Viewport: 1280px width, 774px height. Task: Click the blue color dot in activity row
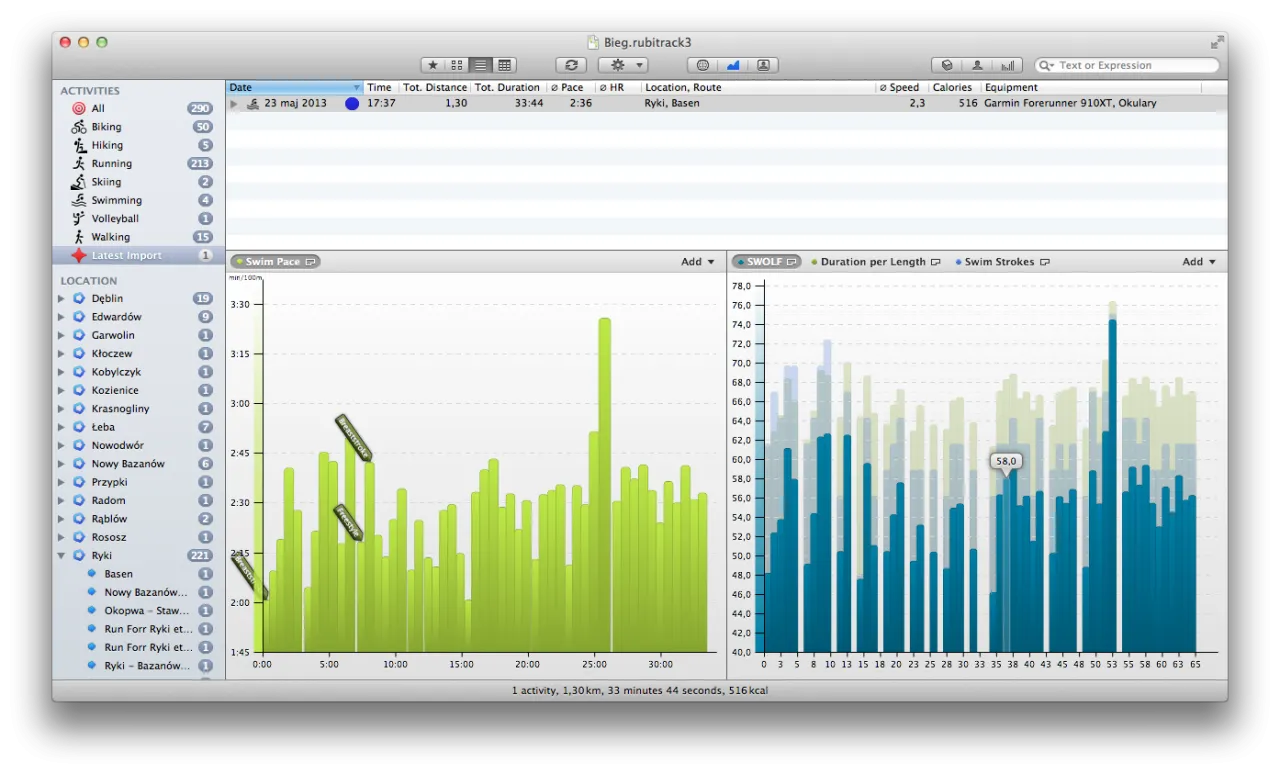click(x=352, y=103)
